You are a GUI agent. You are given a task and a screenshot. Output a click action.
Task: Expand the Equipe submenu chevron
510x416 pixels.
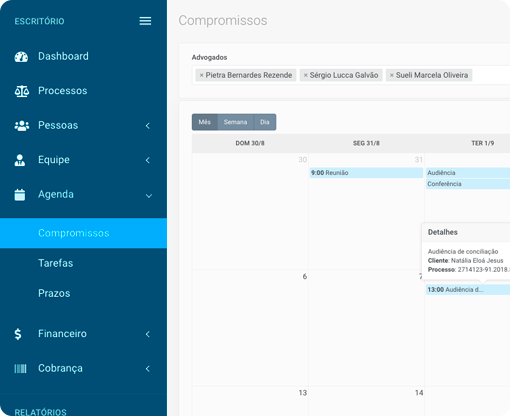[148, 160]
